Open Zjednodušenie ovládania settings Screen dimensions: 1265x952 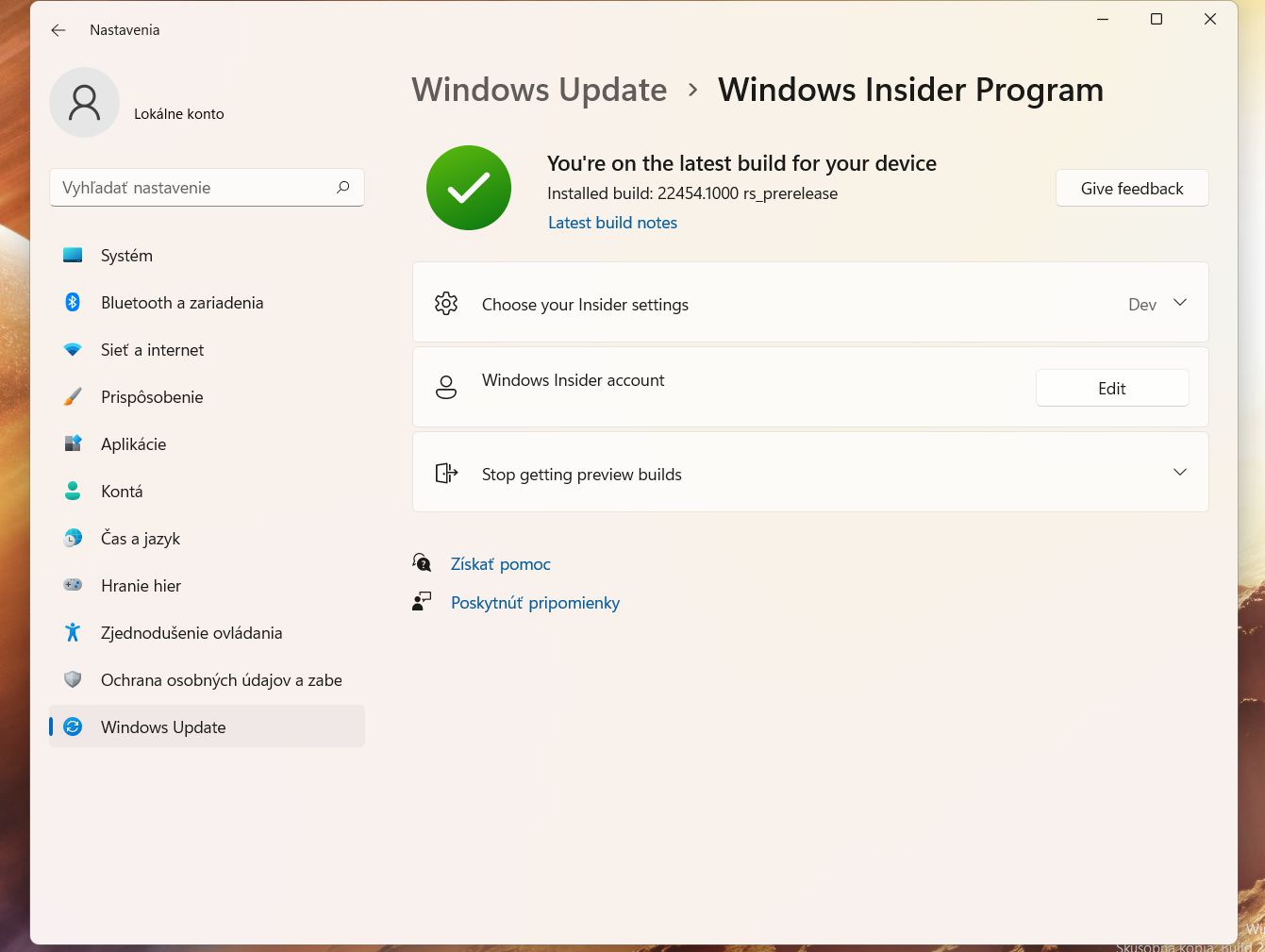207,632
